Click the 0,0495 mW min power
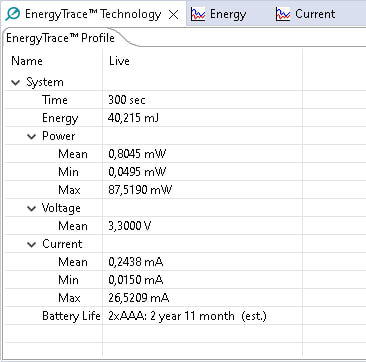This screenshot has height=362, width=366. (x=137, y=172)
